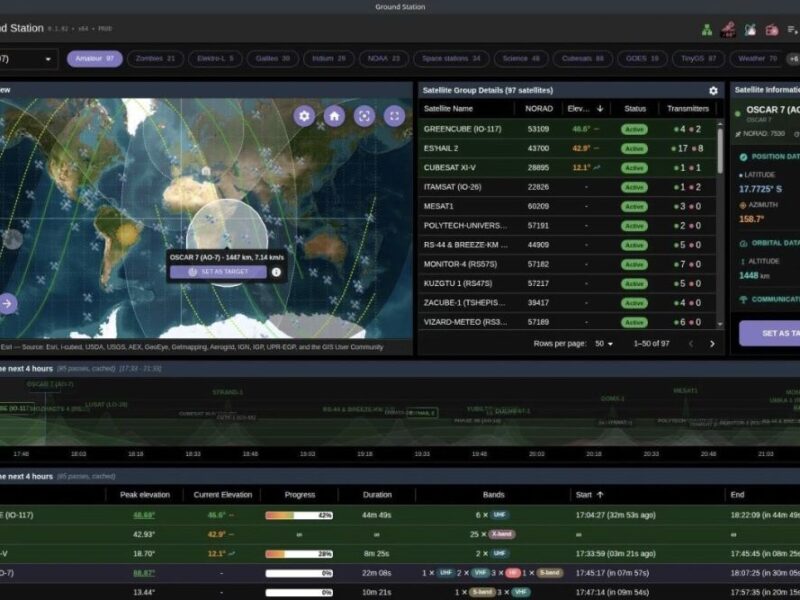The width and height of the screenshot is (800, 600).
Task: Open Satellite Group Details table settings
Action: [713, 90]
